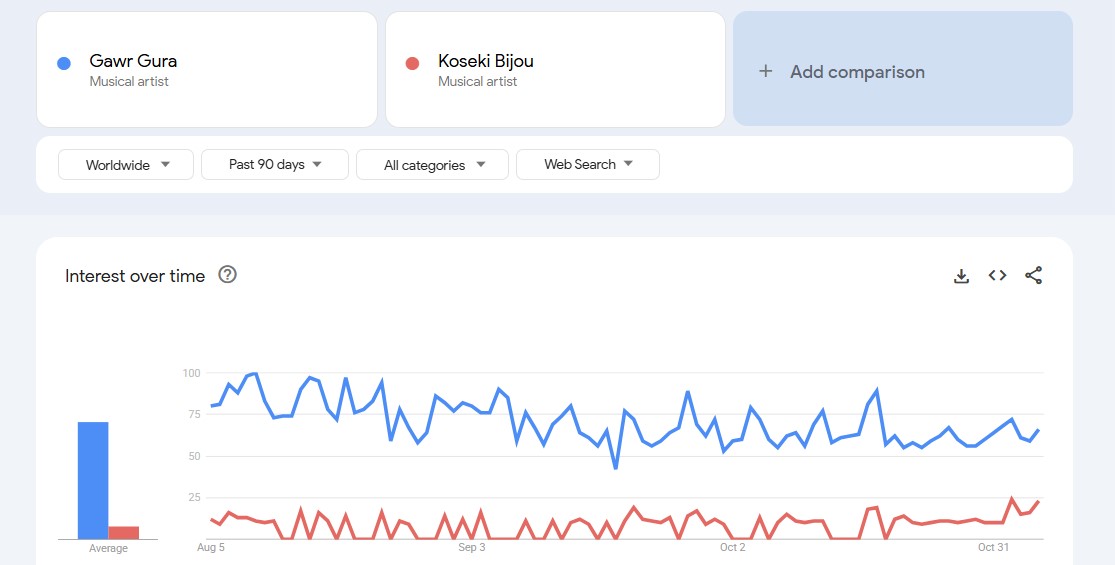The height and width of the screenshot is (565, 1115).
Task: Click the Sep 3 label on the timeline
Action: coord(472,548)
